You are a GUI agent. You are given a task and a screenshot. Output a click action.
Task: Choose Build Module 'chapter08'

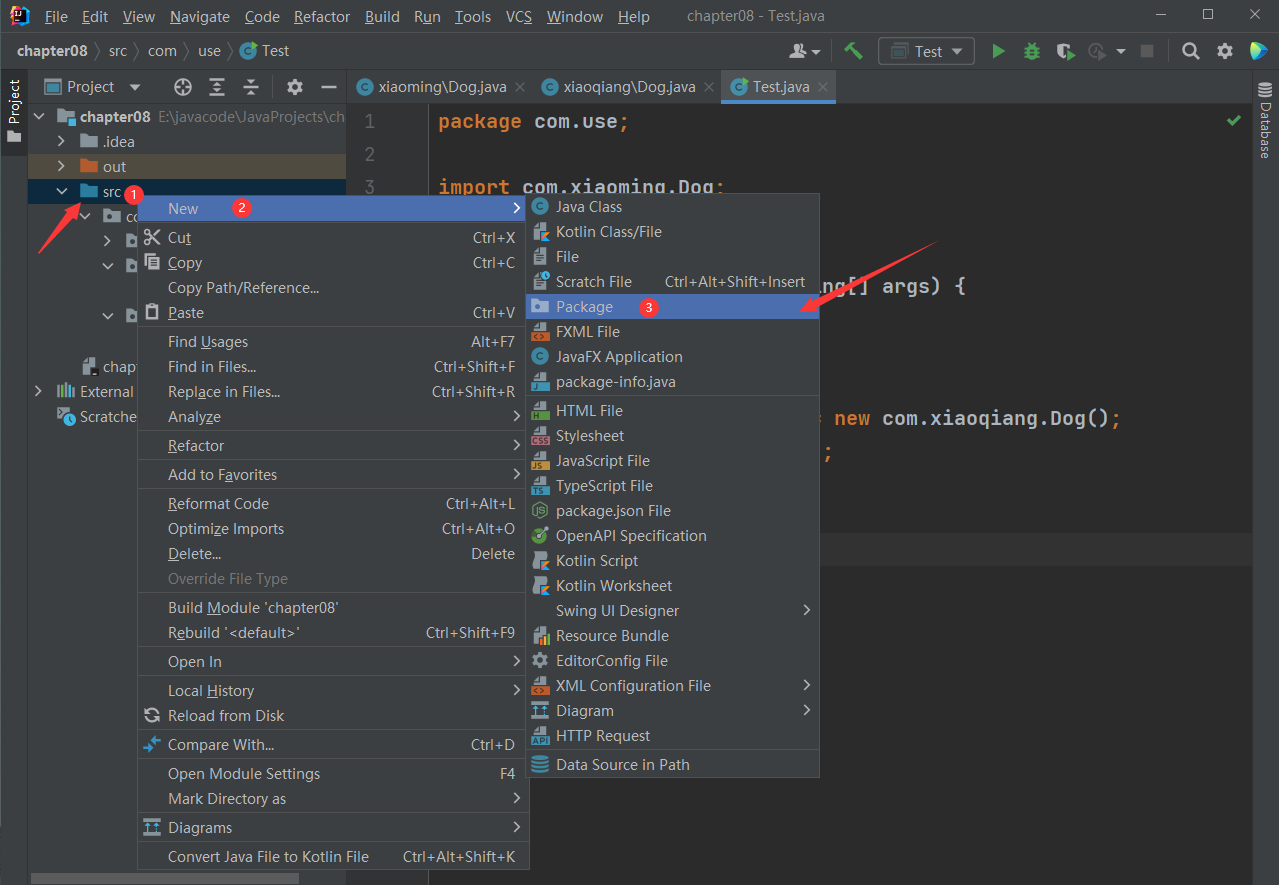pyautogui.click(x=332, y=608)
